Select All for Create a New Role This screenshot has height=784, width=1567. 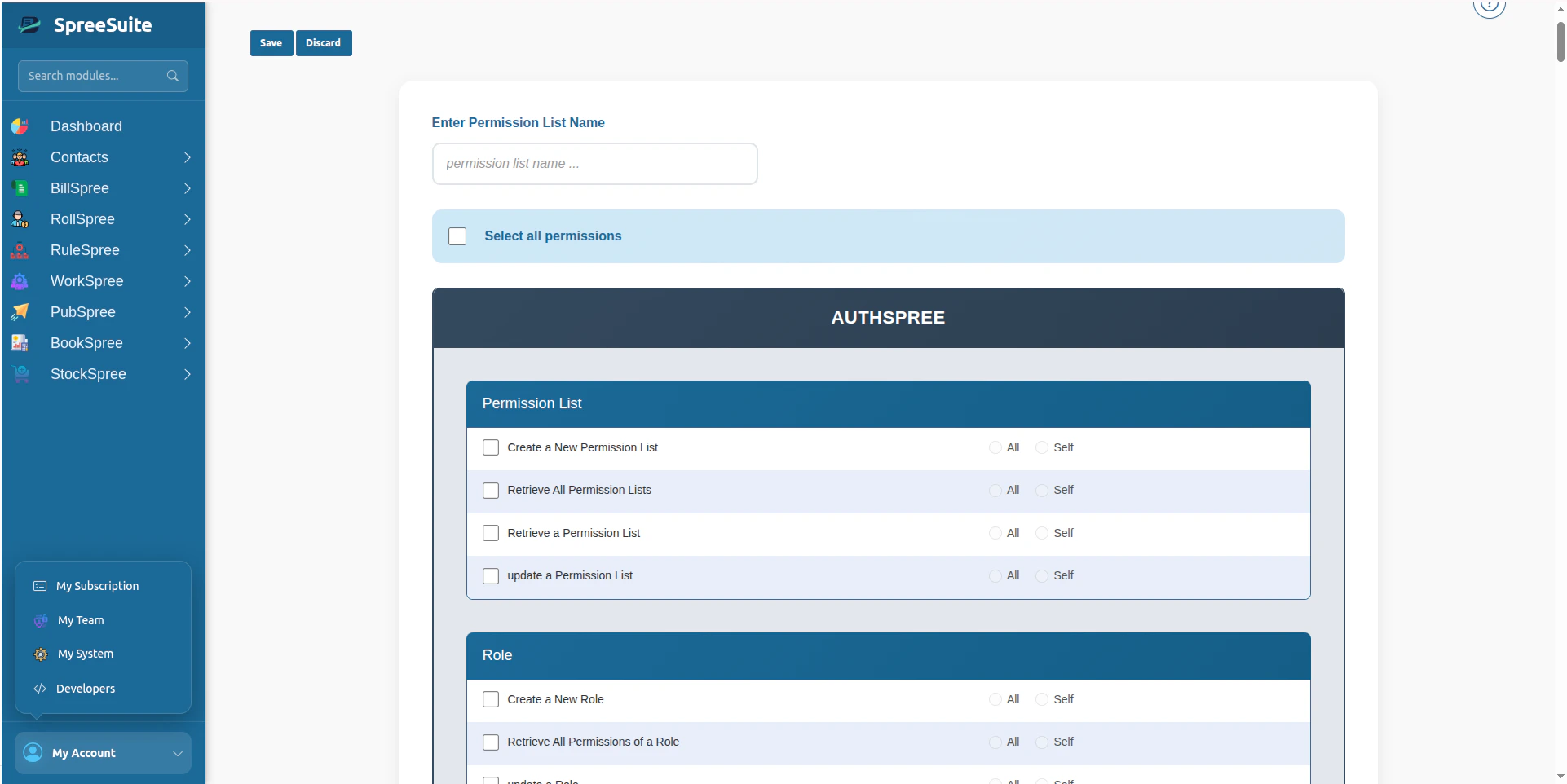click(x=995, y=699)
